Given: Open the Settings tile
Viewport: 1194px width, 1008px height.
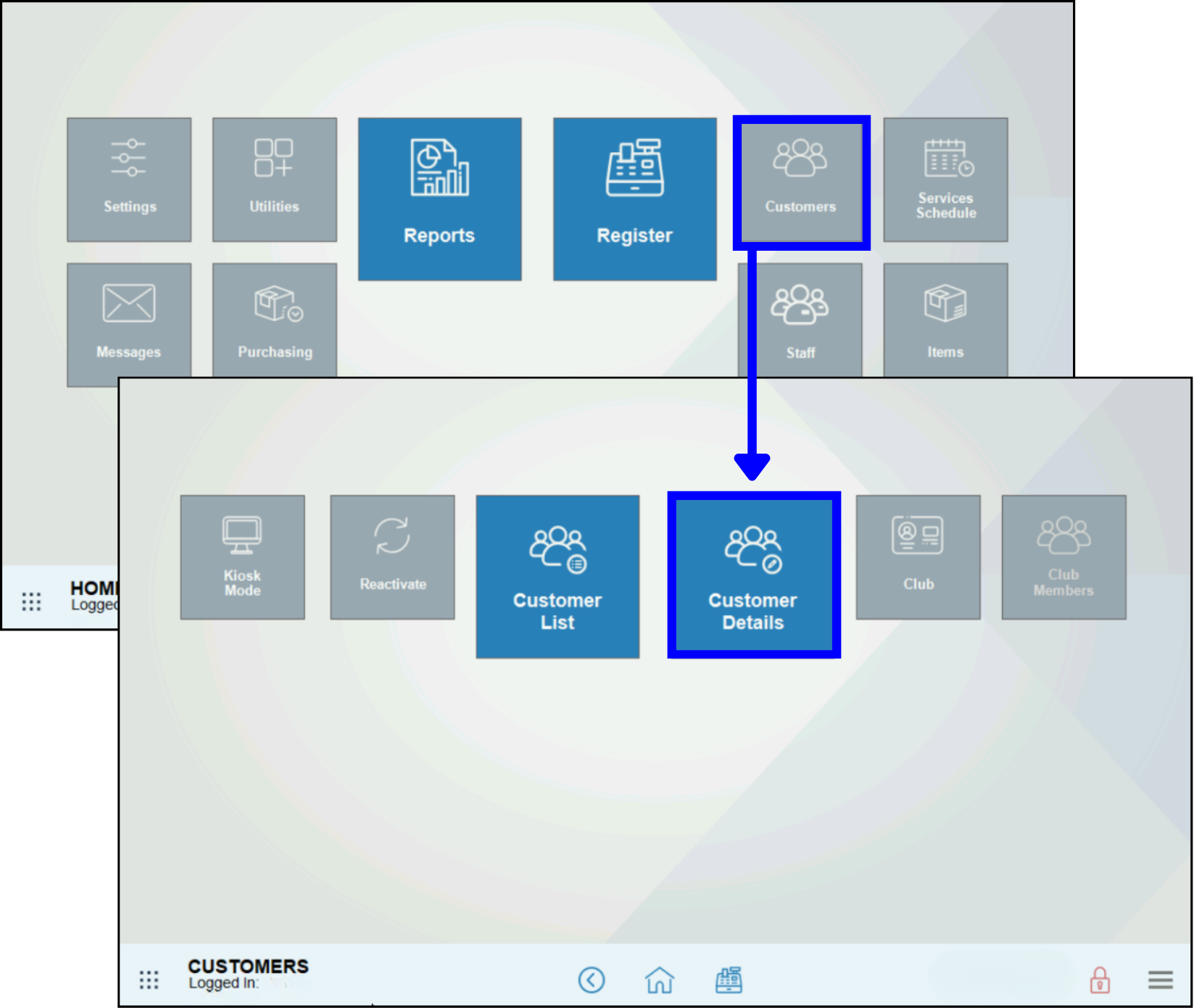Looking at the screenshot, I should [x=129, y=179].
